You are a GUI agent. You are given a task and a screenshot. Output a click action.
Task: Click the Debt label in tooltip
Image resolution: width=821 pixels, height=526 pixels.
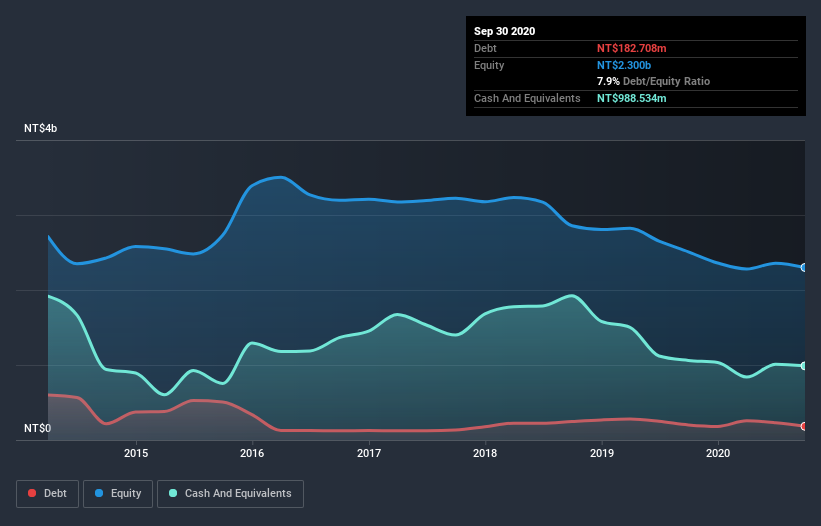click(485, 48)
